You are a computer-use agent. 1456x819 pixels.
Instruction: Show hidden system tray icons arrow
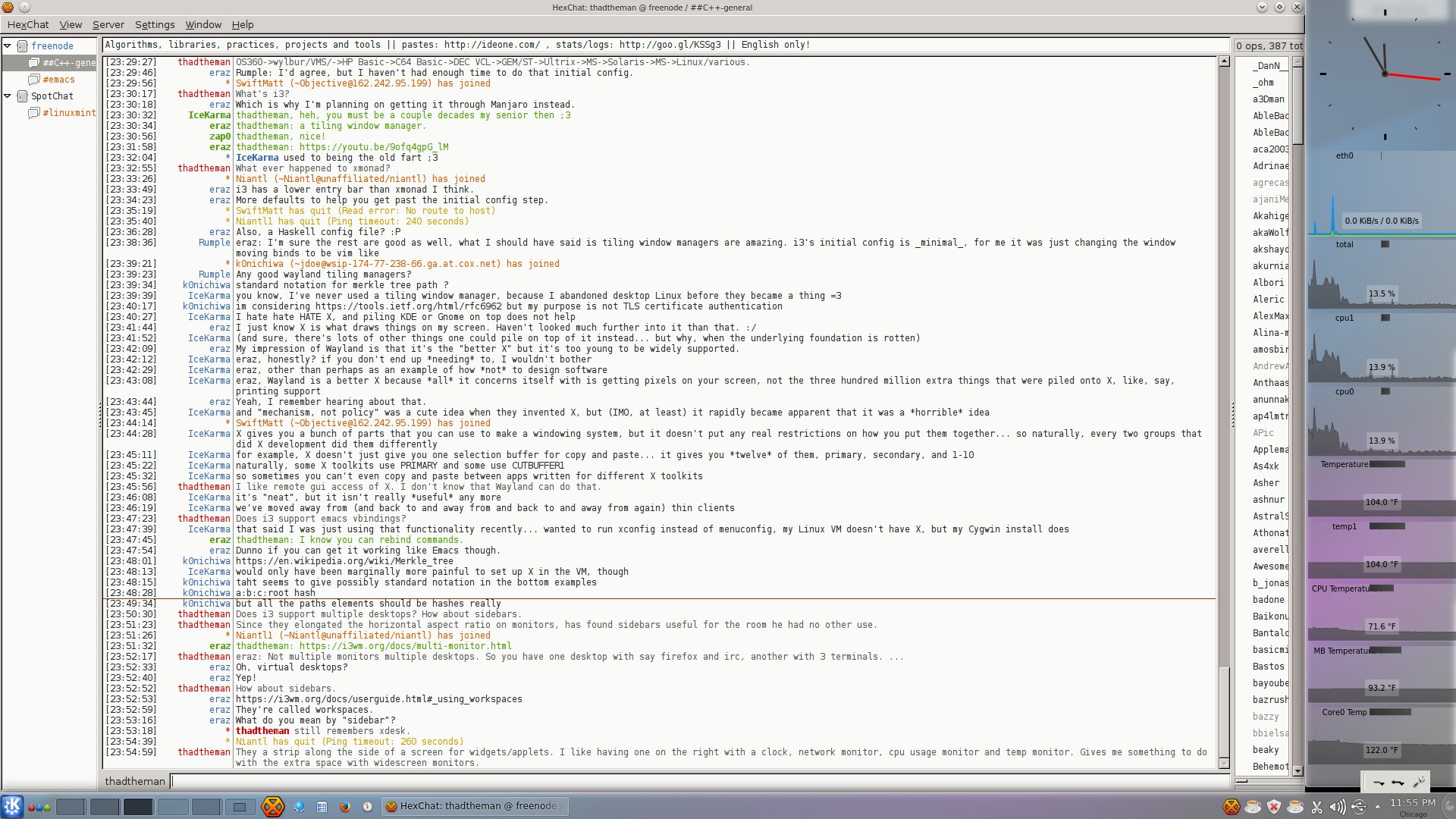point(1378,807)
